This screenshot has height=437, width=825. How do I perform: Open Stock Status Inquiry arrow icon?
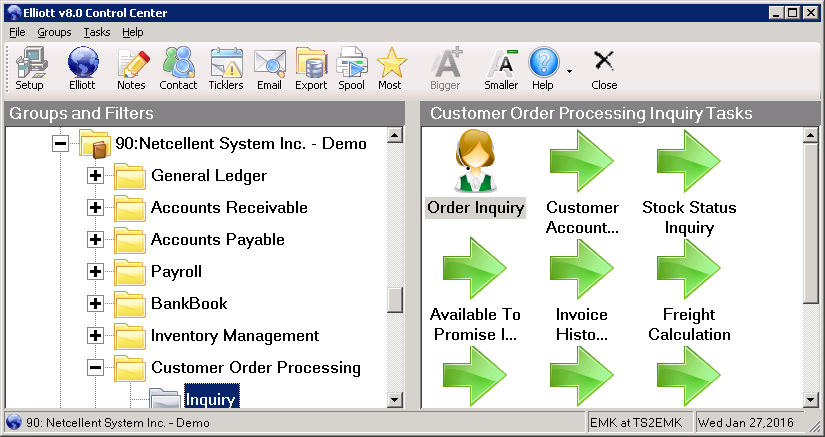[x=688, y=161]
